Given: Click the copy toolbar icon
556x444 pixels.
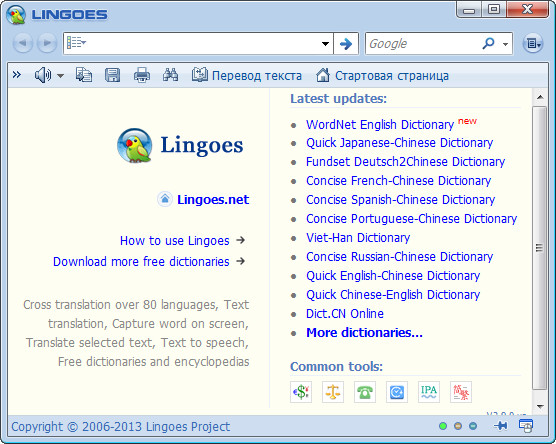Looking at the screenshot, I should (x=84, y=75).
